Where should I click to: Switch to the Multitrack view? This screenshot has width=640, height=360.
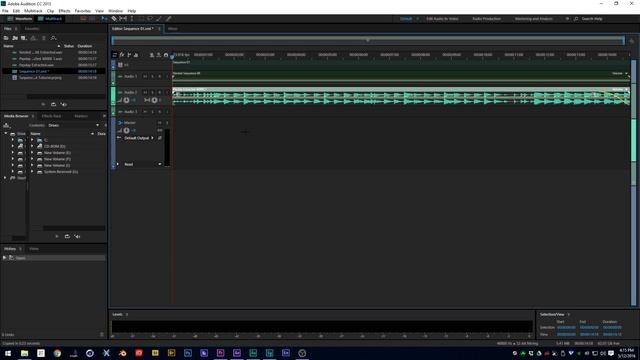(50, 19)
